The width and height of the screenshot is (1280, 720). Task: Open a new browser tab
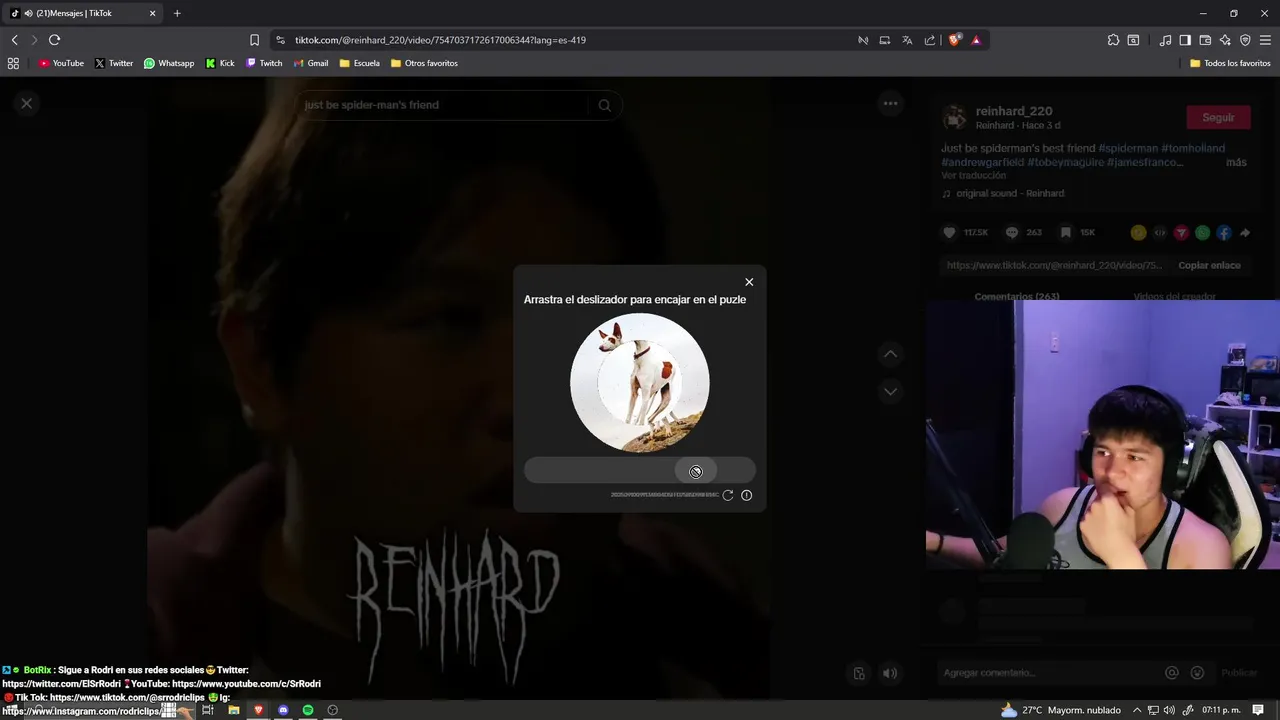(177, 13)
